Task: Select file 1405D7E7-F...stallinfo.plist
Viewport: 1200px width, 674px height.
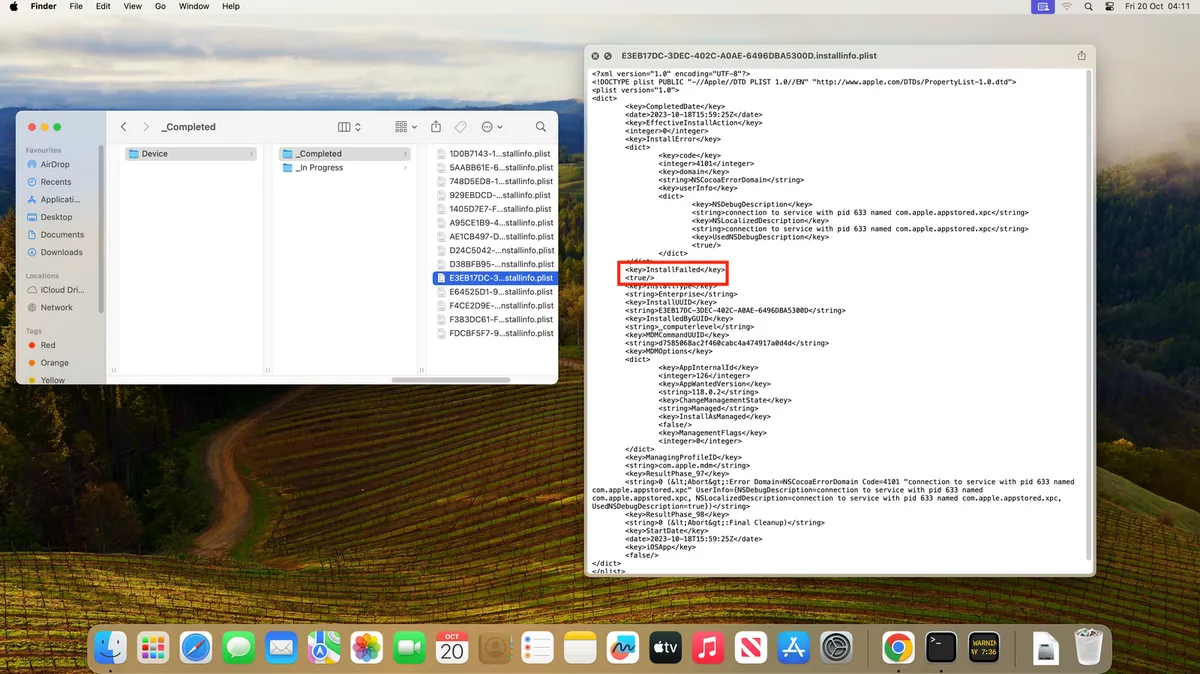Action: click(x=494, y=209)
